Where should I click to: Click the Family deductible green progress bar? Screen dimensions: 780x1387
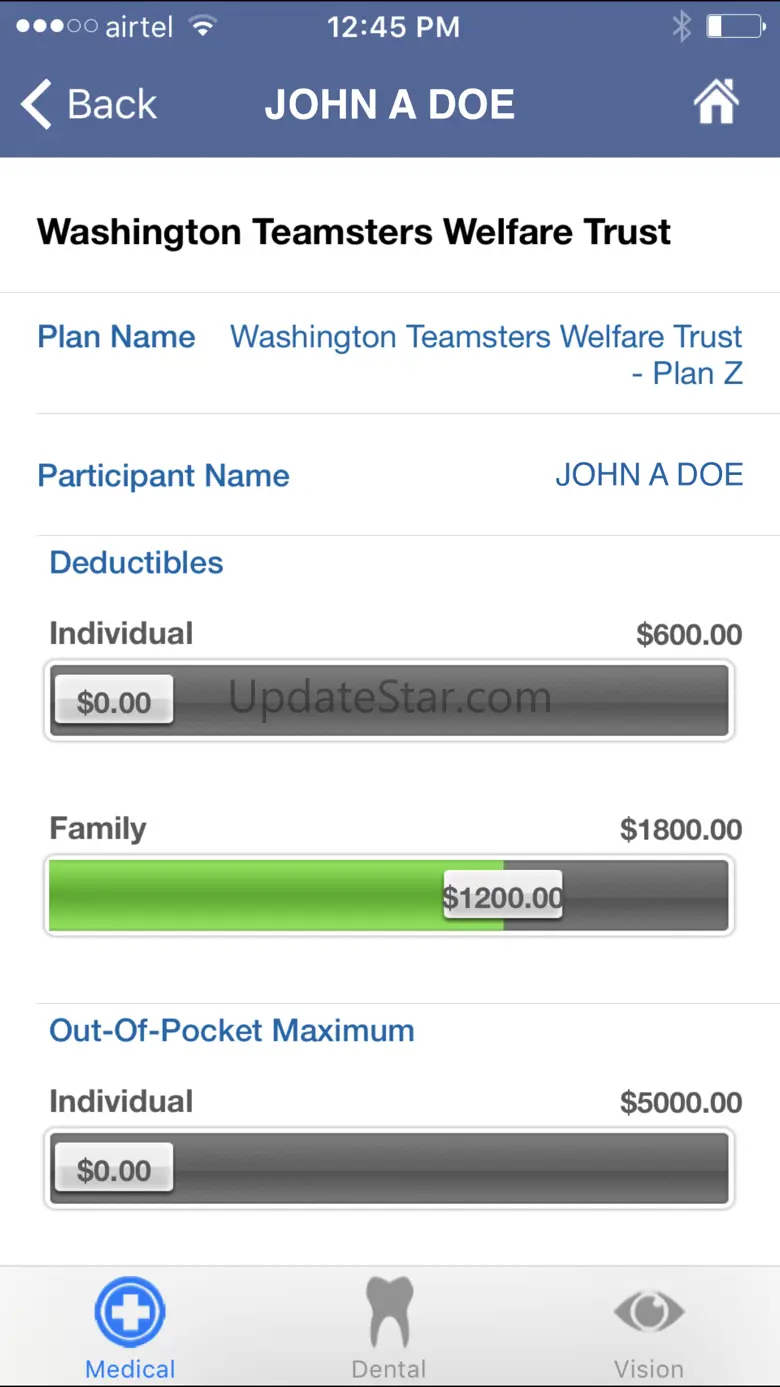[389, 895]
